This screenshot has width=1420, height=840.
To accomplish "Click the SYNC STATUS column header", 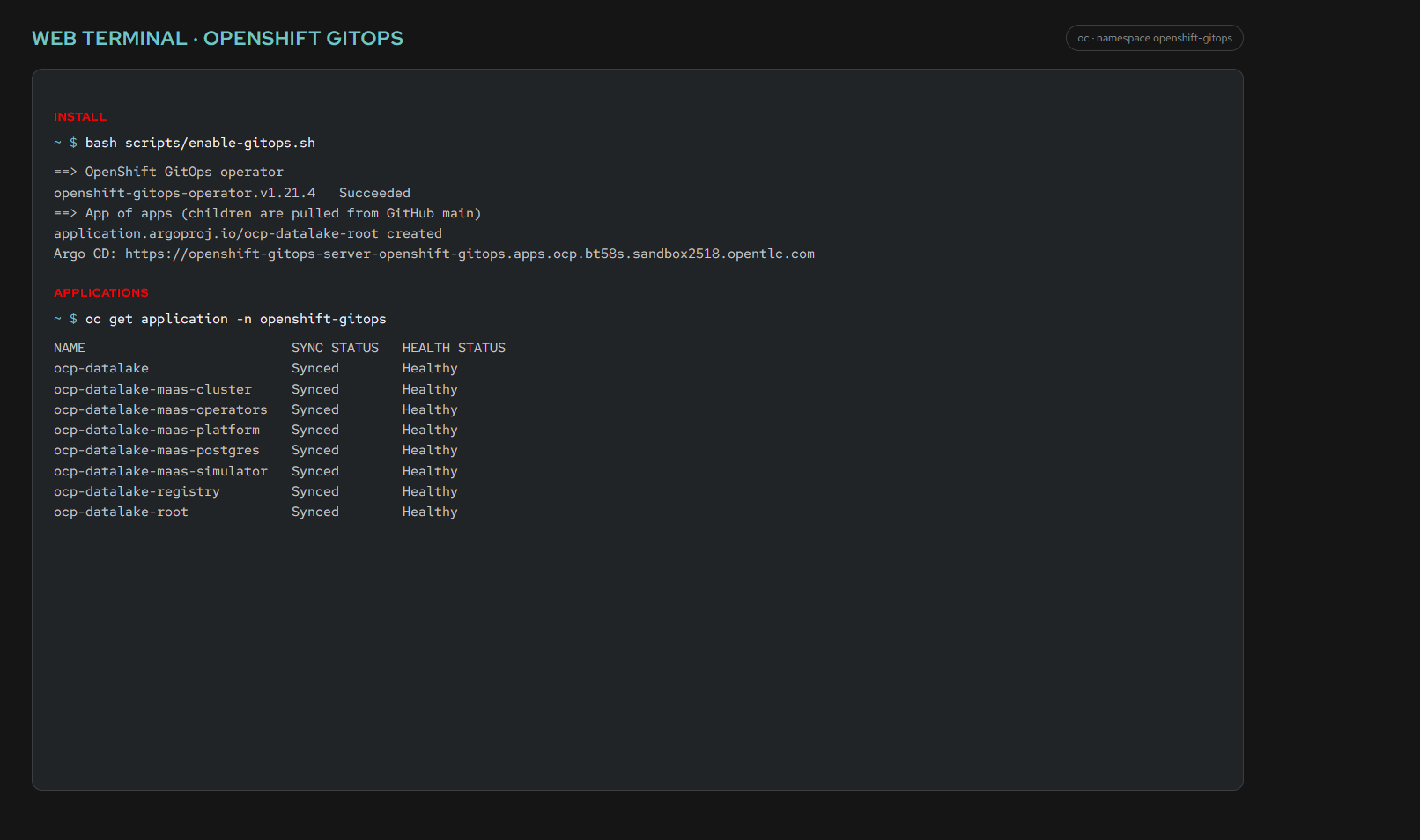I will click(335, 348).
